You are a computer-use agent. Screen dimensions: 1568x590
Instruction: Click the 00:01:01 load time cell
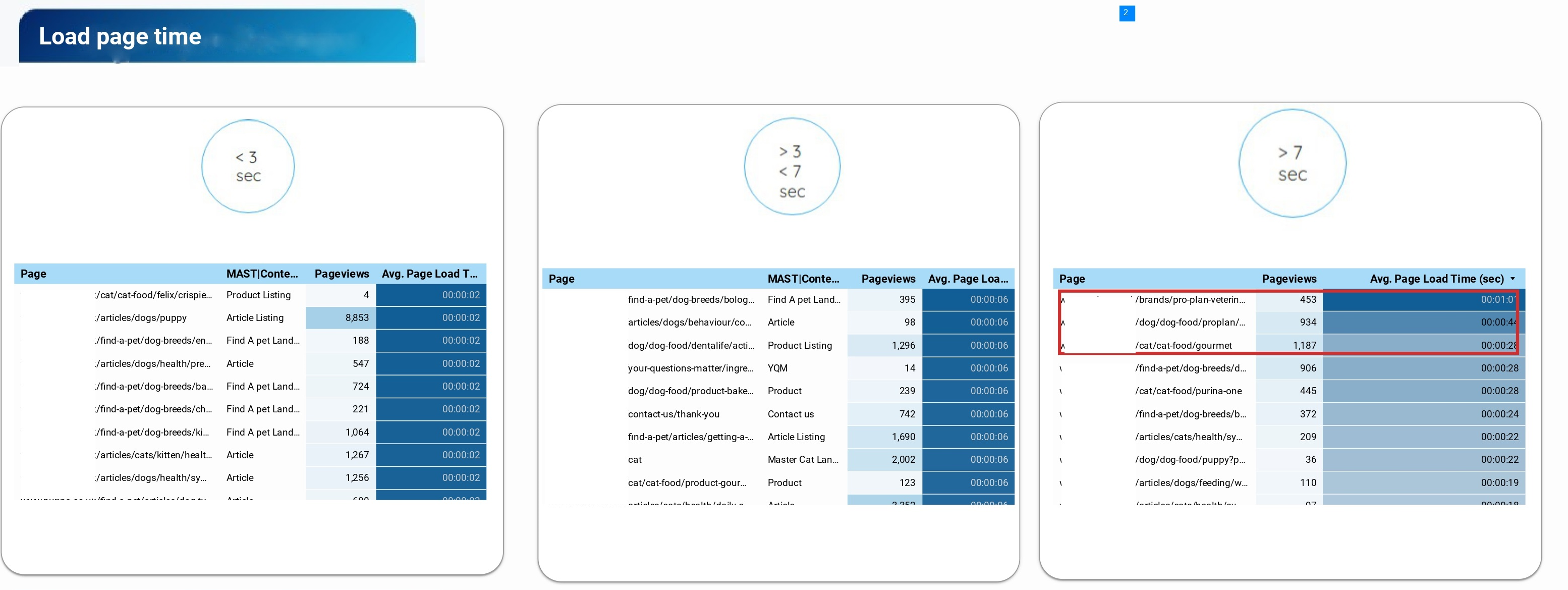tap(1497, 300)
